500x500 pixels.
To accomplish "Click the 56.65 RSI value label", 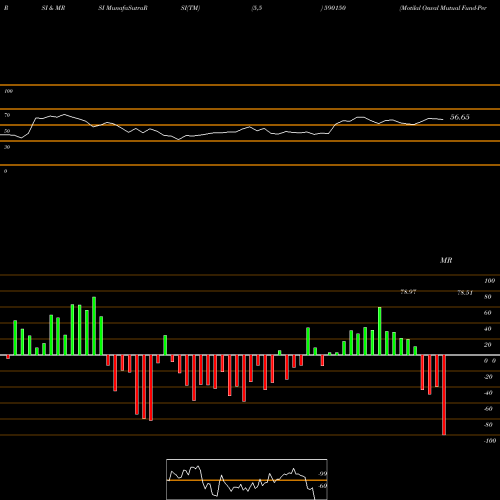I will pyautogui.click(x=460, y=117).
